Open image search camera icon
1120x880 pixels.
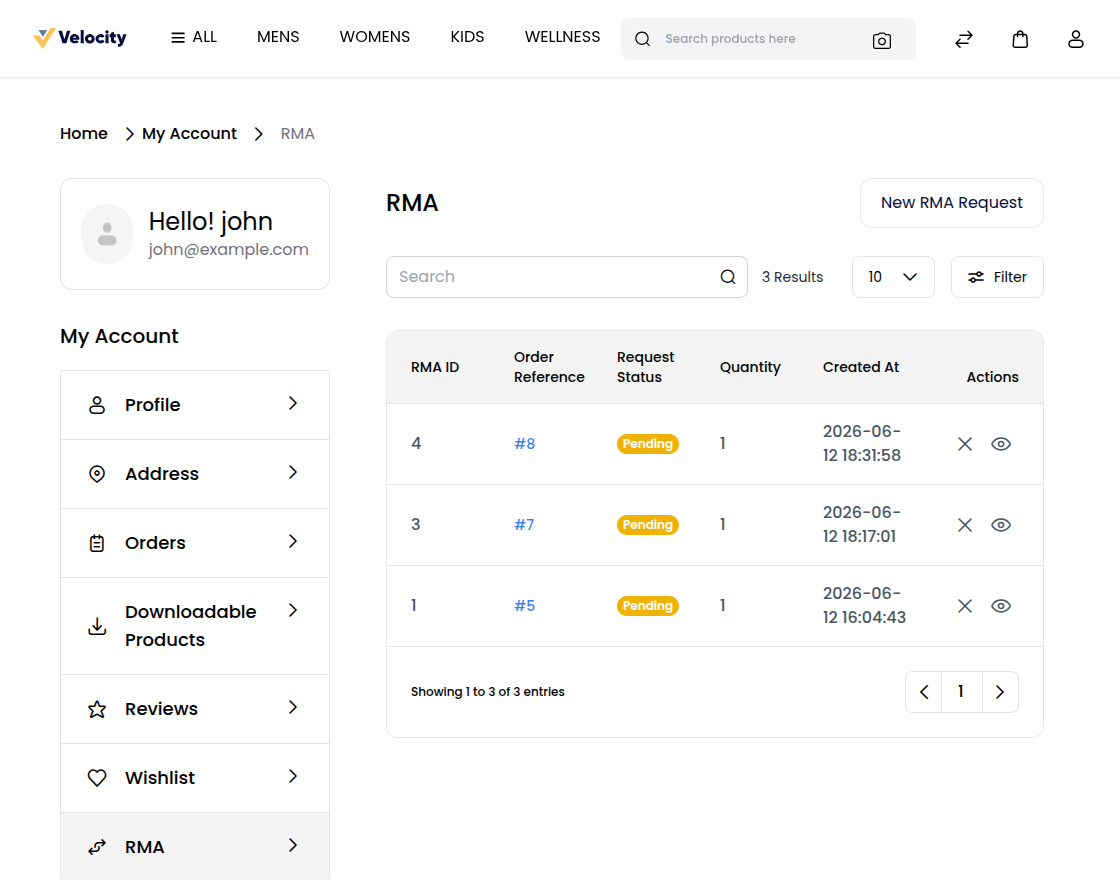881,41
